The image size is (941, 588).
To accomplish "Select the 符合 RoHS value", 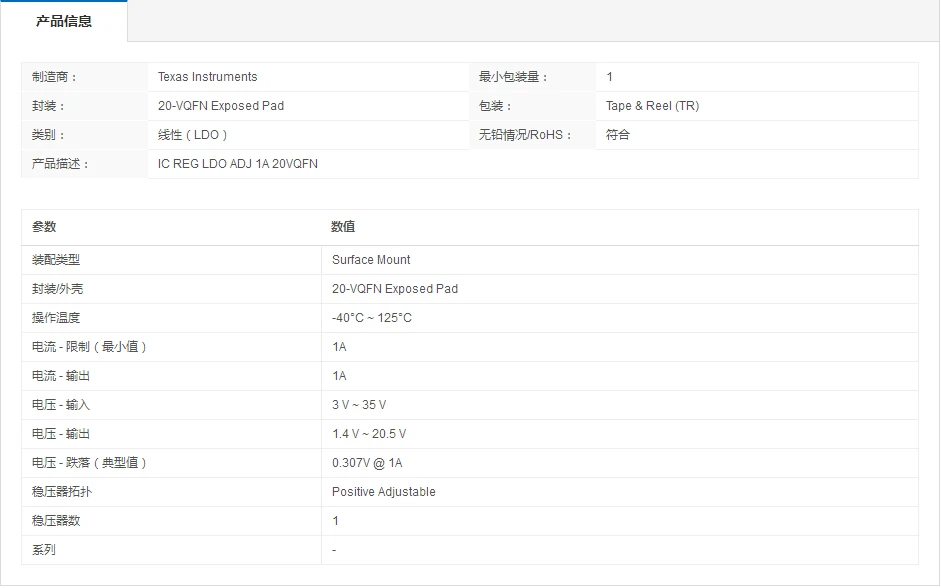I will tap(618, 135).
